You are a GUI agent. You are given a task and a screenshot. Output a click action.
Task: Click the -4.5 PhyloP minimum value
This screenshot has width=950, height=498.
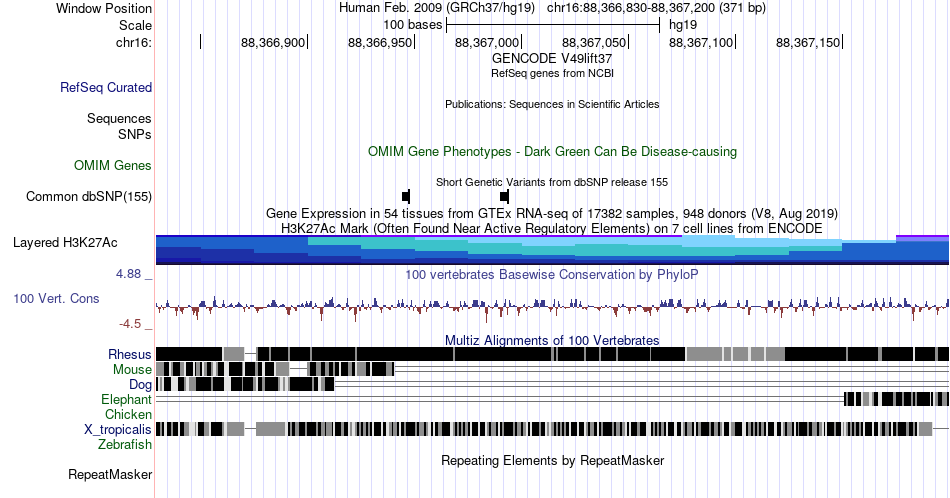pos(130,324)
